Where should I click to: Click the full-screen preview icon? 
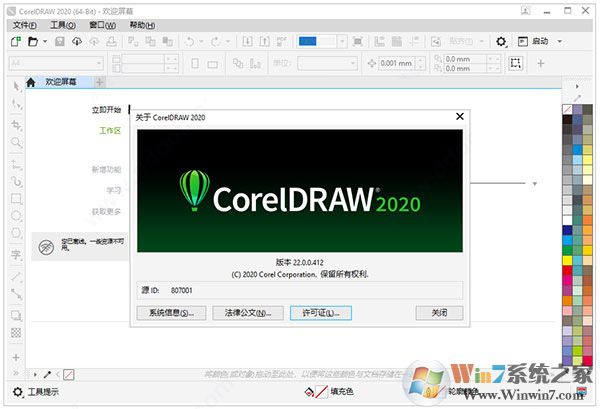(357, 41)
